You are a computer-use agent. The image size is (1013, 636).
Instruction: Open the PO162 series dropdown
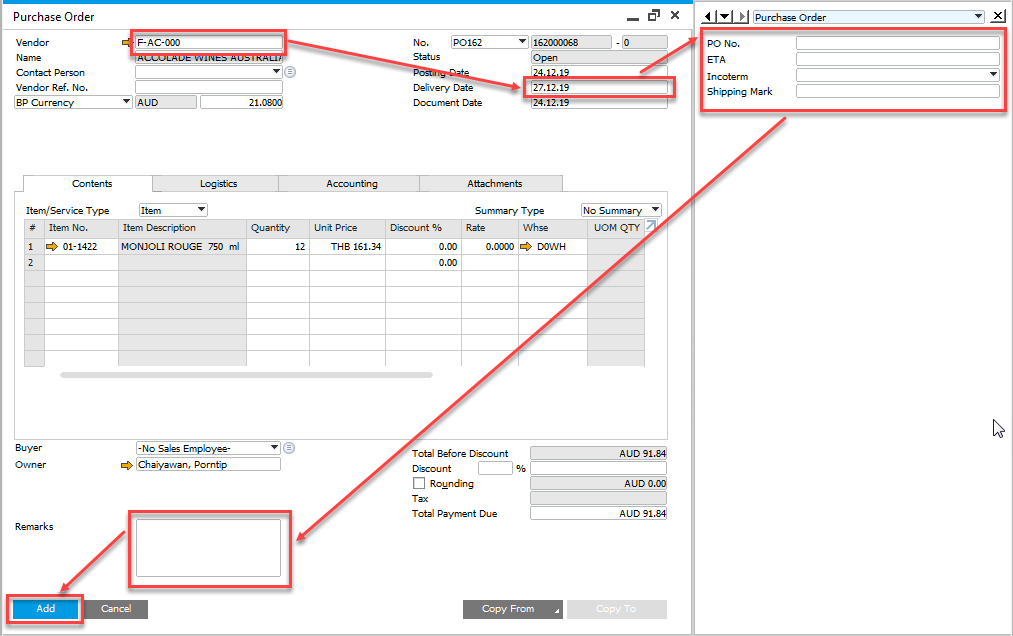point(522,42)
